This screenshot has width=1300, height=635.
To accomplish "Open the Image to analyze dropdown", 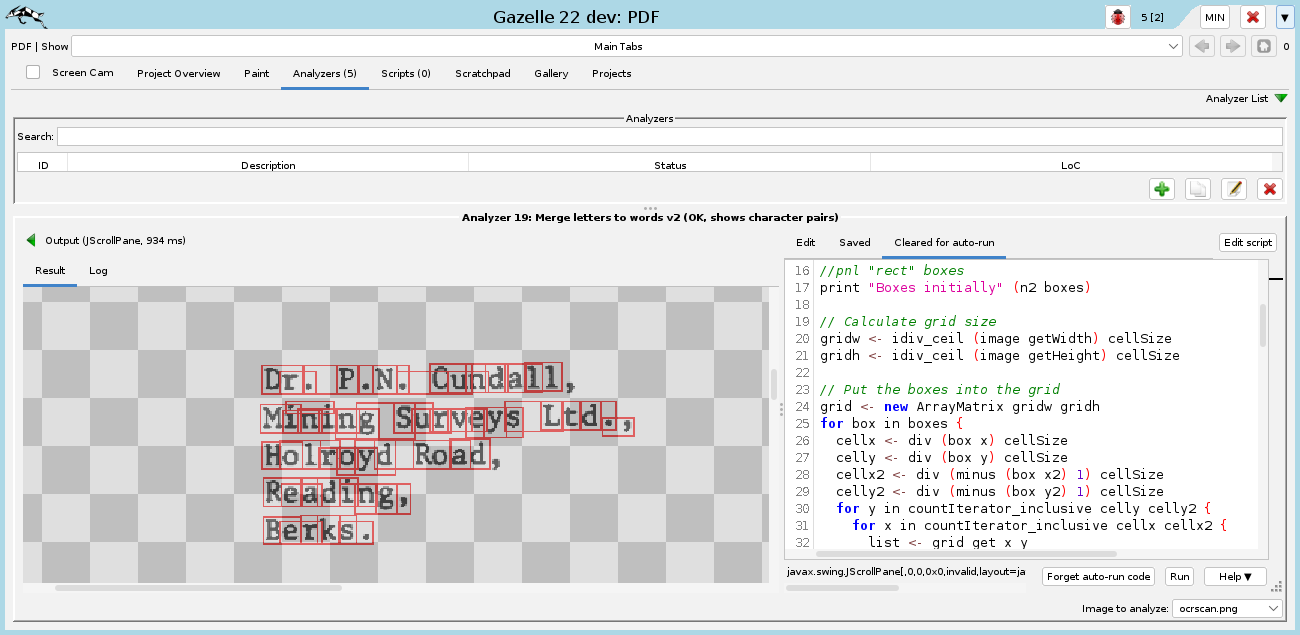I will pos(1227,608).
